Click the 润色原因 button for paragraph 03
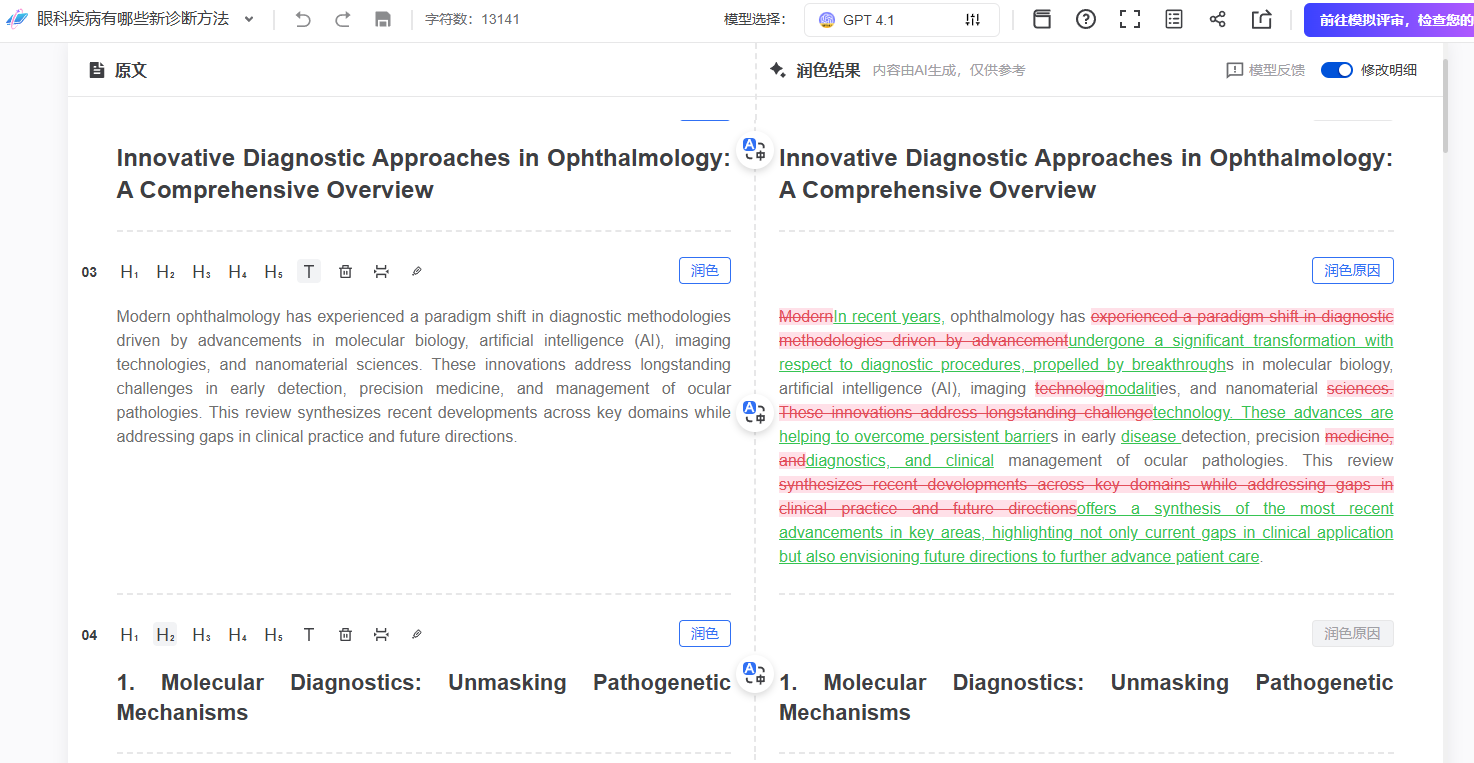This screenshot has height=763, width=1474. [1352, 270]
